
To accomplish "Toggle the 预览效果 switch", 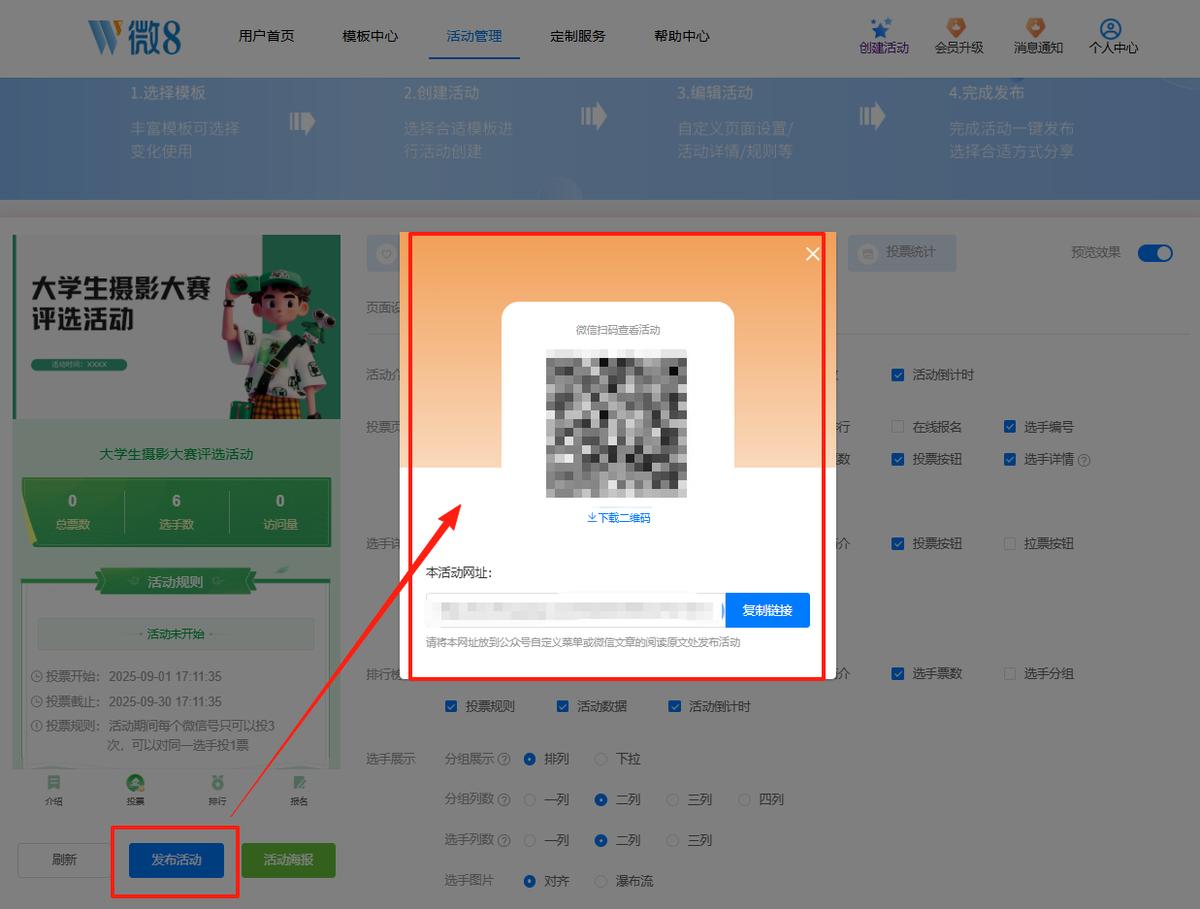I will [1155, 253].
